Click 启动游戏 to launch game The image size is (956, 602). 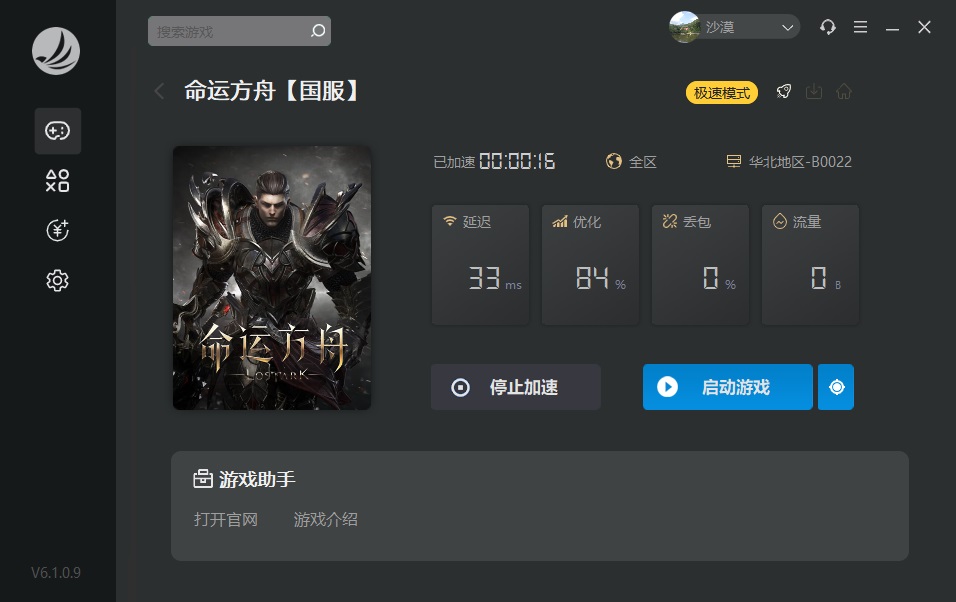tap(728, 387)
